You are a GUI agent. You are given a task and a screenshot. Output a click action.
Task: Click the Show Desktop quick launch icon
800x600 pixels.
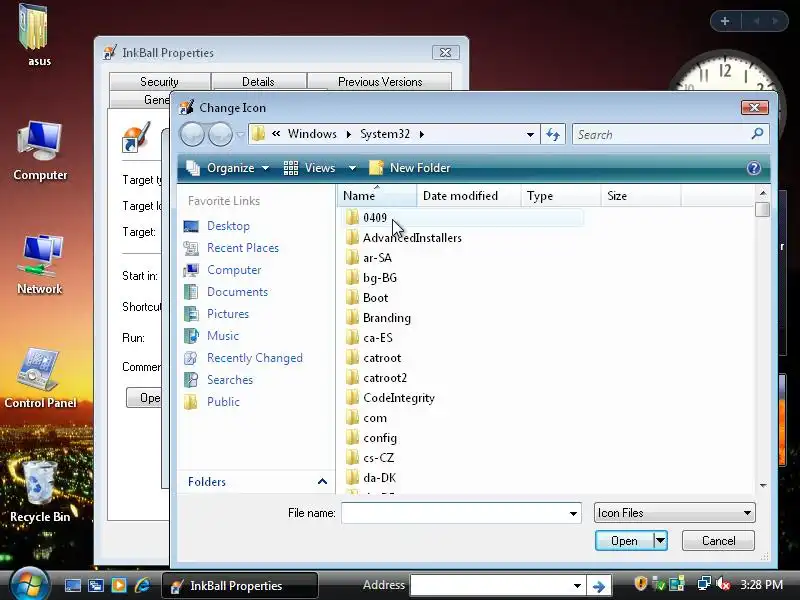[x=72, y=585]
